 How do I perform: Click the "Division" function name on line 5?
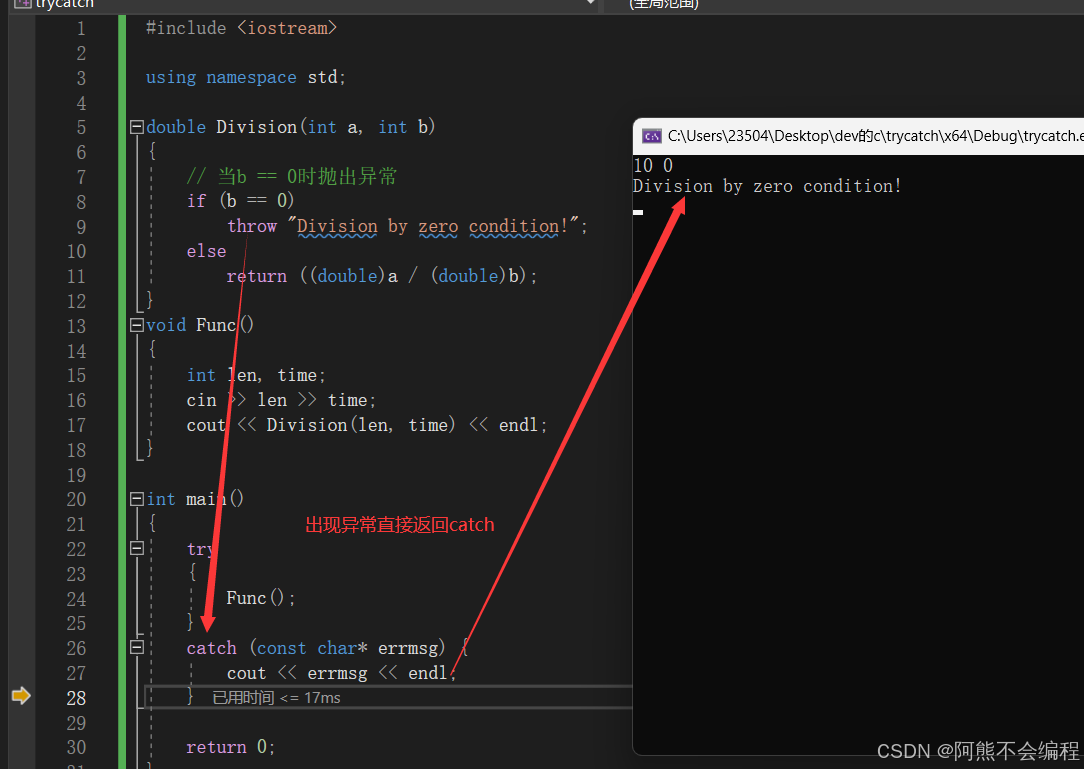256,127
